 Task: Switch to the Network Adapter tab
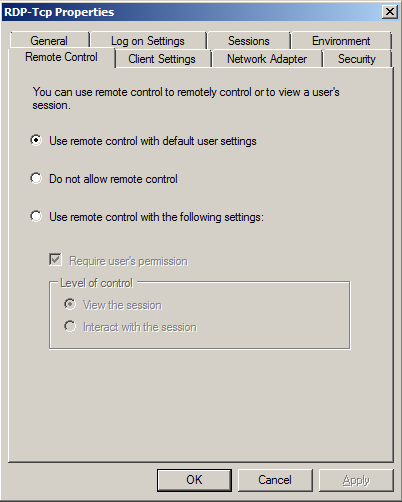267,59
